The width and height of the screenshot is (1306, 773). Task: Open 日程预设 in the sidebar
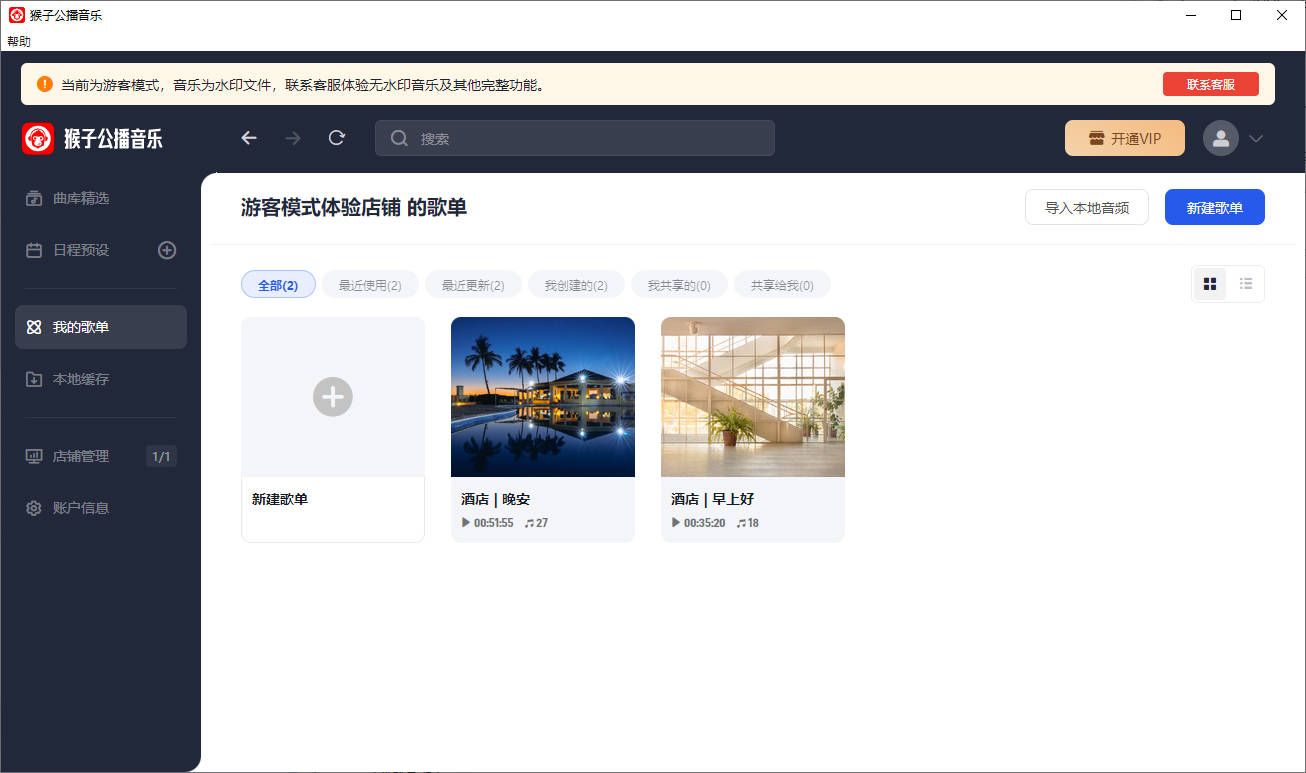(x=83, y=250)
